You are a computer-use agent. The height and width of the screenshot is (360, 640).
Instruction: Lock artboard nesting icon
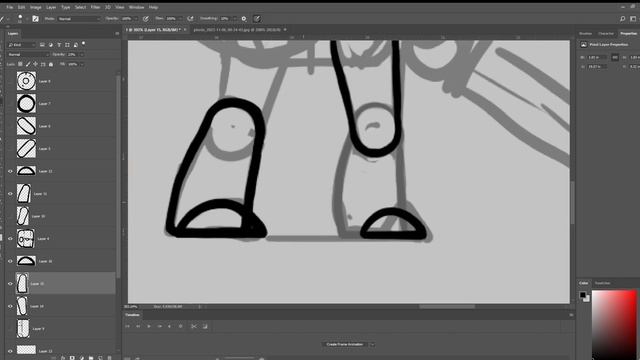click(43, 64)
